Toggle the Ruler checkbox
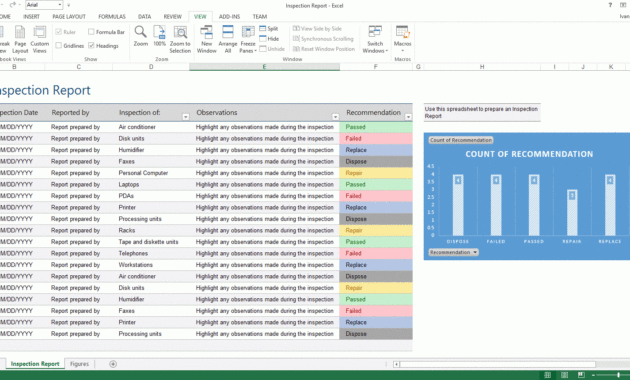This screenshot has height=380, width=630. point(59,32)
